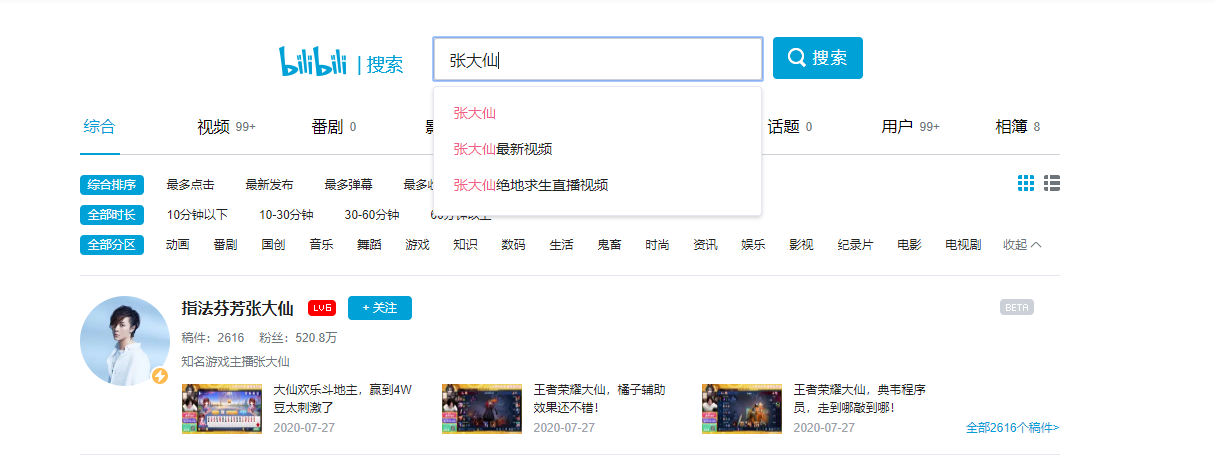The image size is (1215, 455).
Task: Click inside the 张大仙 search input
Action: (598, 59)
